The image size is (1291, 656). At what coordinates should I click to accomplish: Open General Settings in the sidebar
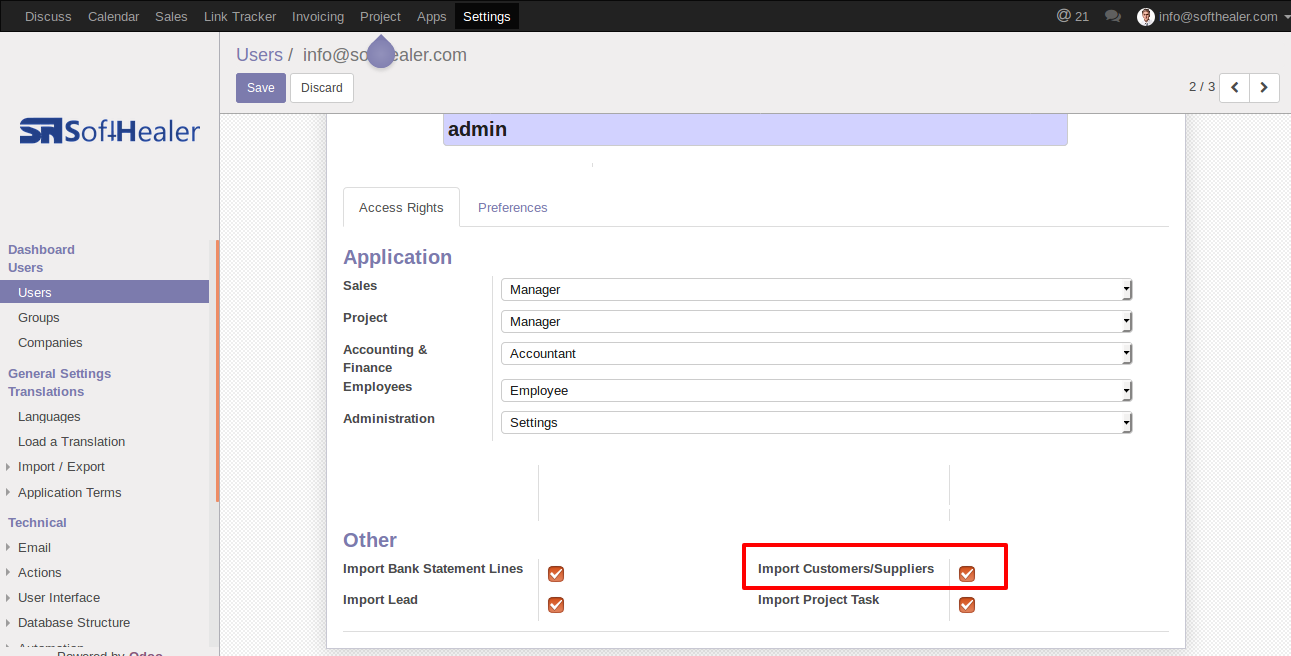click(60, 374)
